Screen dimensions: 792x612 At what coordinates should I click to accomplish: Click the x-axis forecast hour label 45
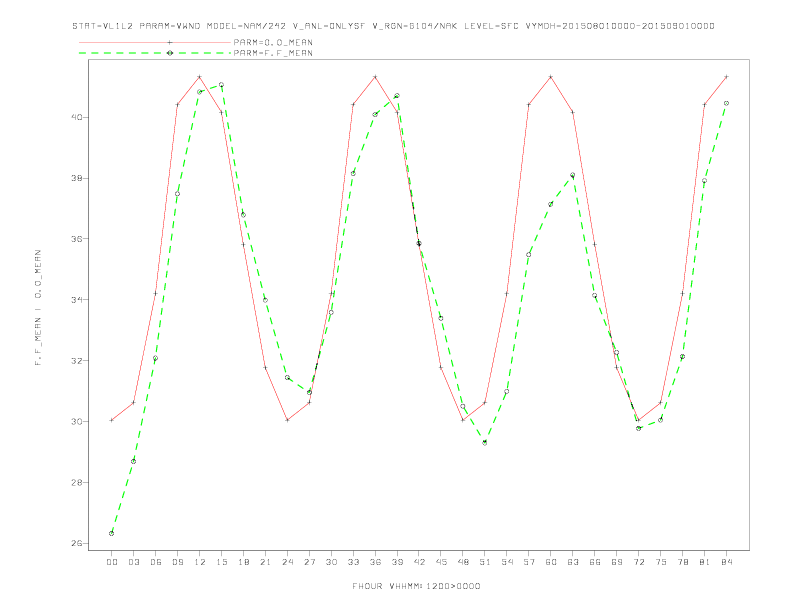click(x=441, y=562)
